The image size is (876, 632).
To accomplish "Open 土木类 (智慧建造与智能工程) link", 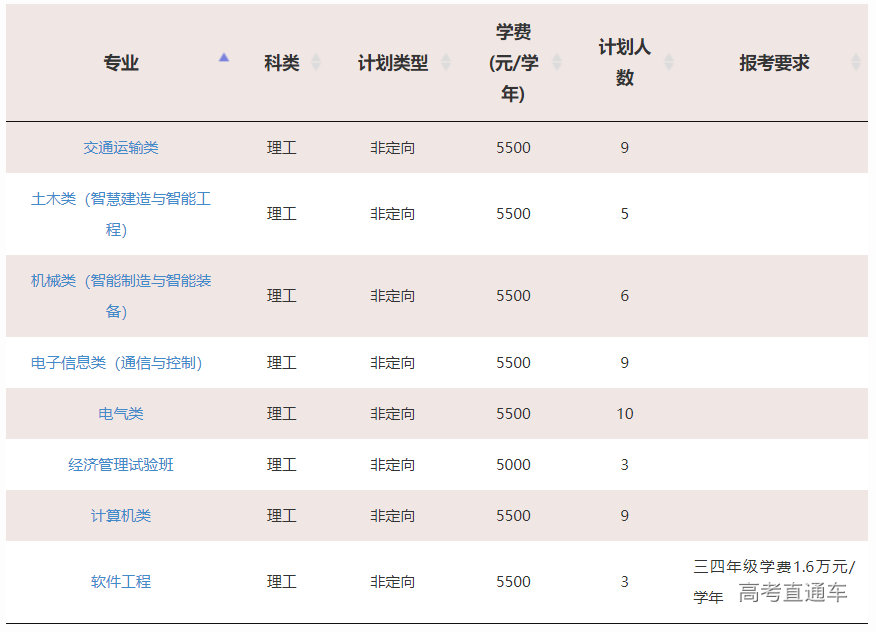I will pos(121,213).
